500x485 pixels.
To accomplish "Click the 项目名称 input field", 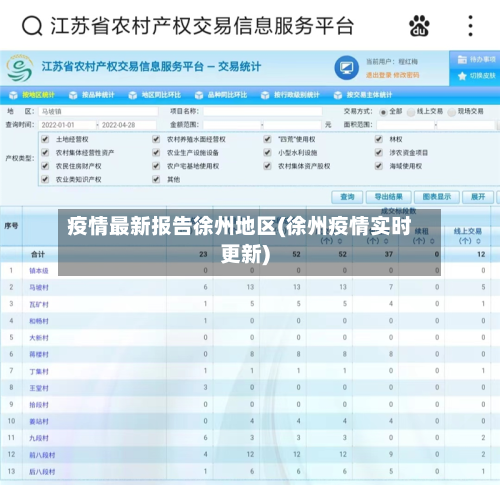I will (263, 111).
